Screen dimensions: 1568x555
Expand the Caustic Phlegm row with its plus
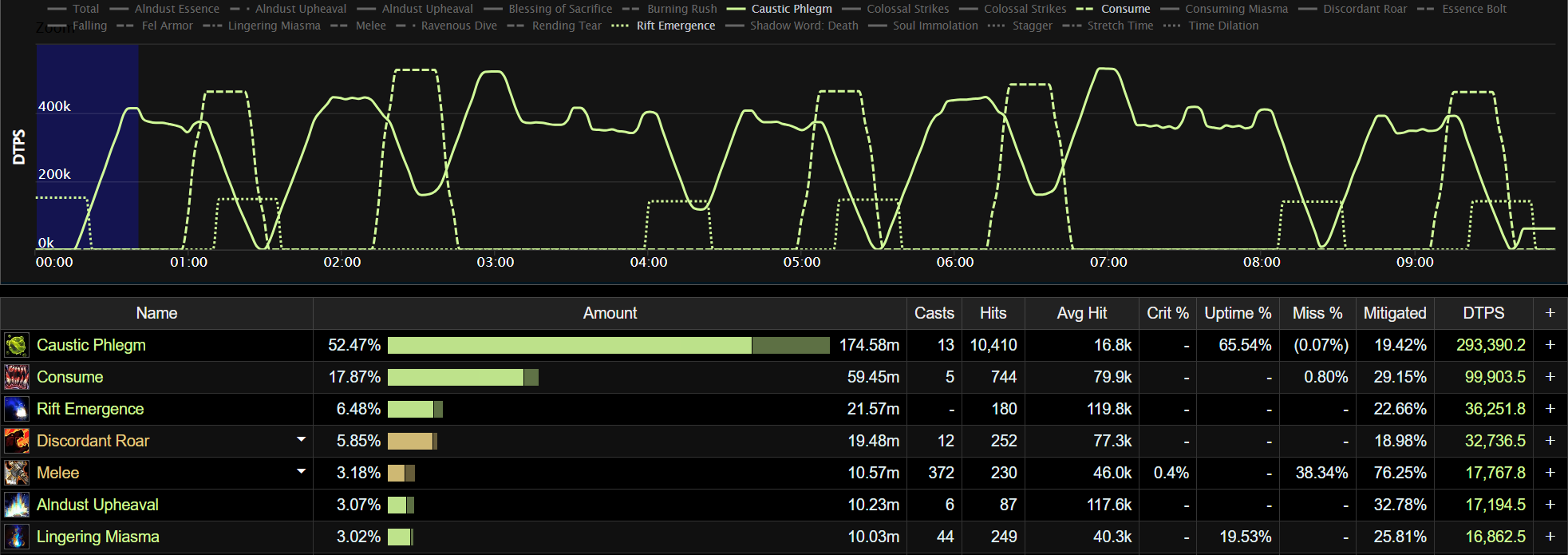pyautogui.click(x=1550, y=345)
